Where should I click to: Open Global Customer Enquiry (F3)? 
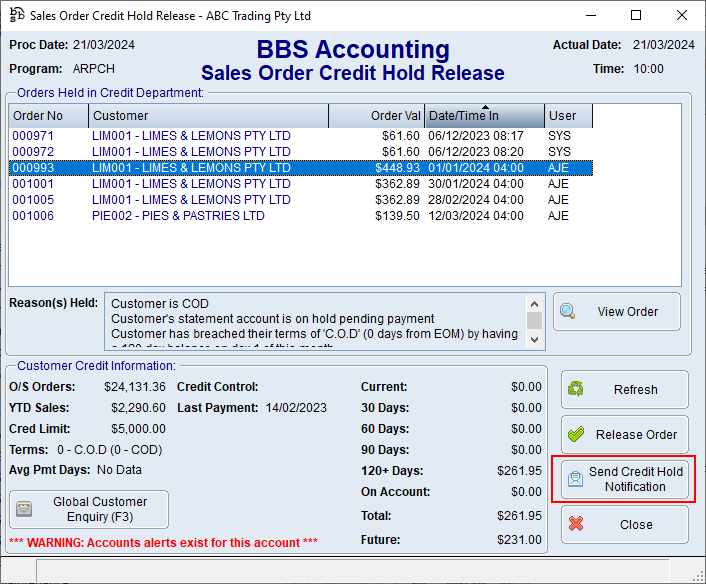pyautogui.click(x=99, y=510)
